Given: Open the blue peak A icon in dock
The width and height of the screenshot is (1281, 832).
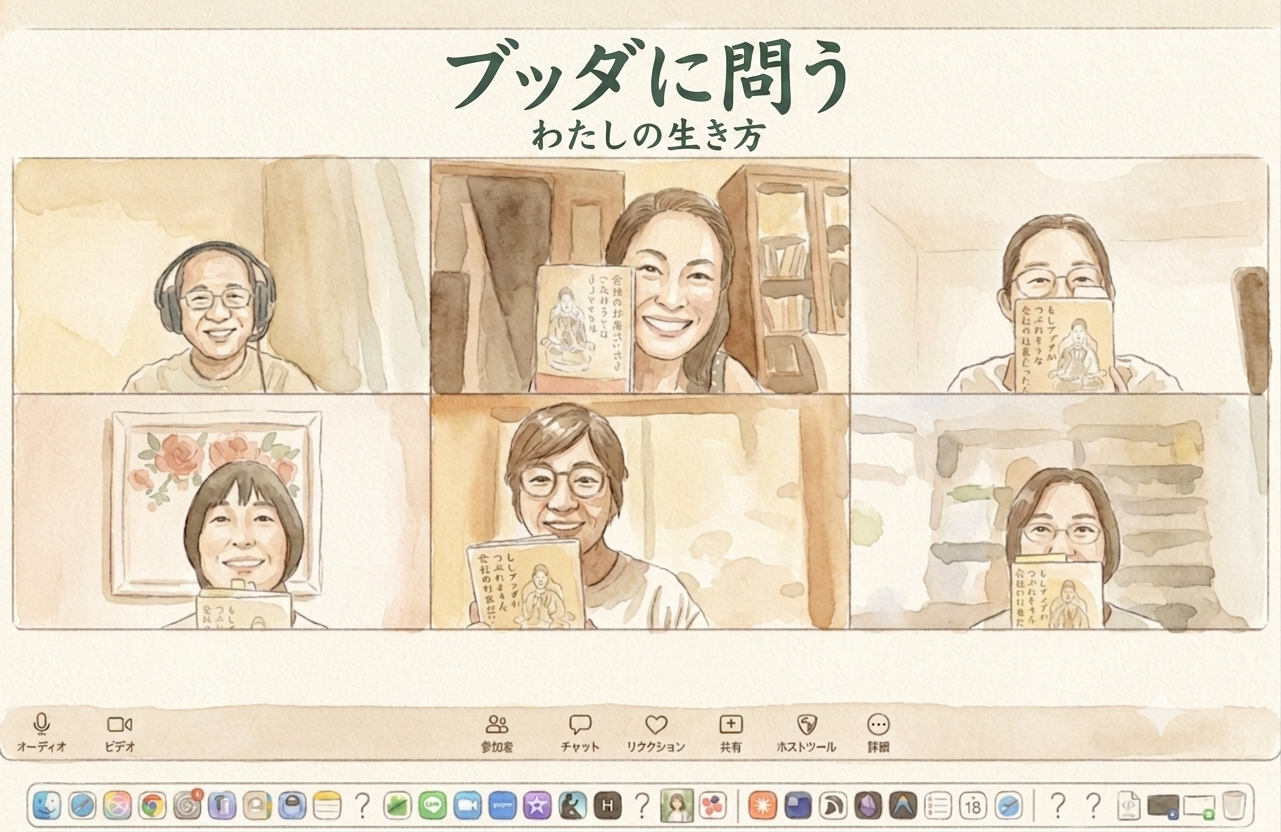Looking at the screenshot, I should [x=903, y=805].
